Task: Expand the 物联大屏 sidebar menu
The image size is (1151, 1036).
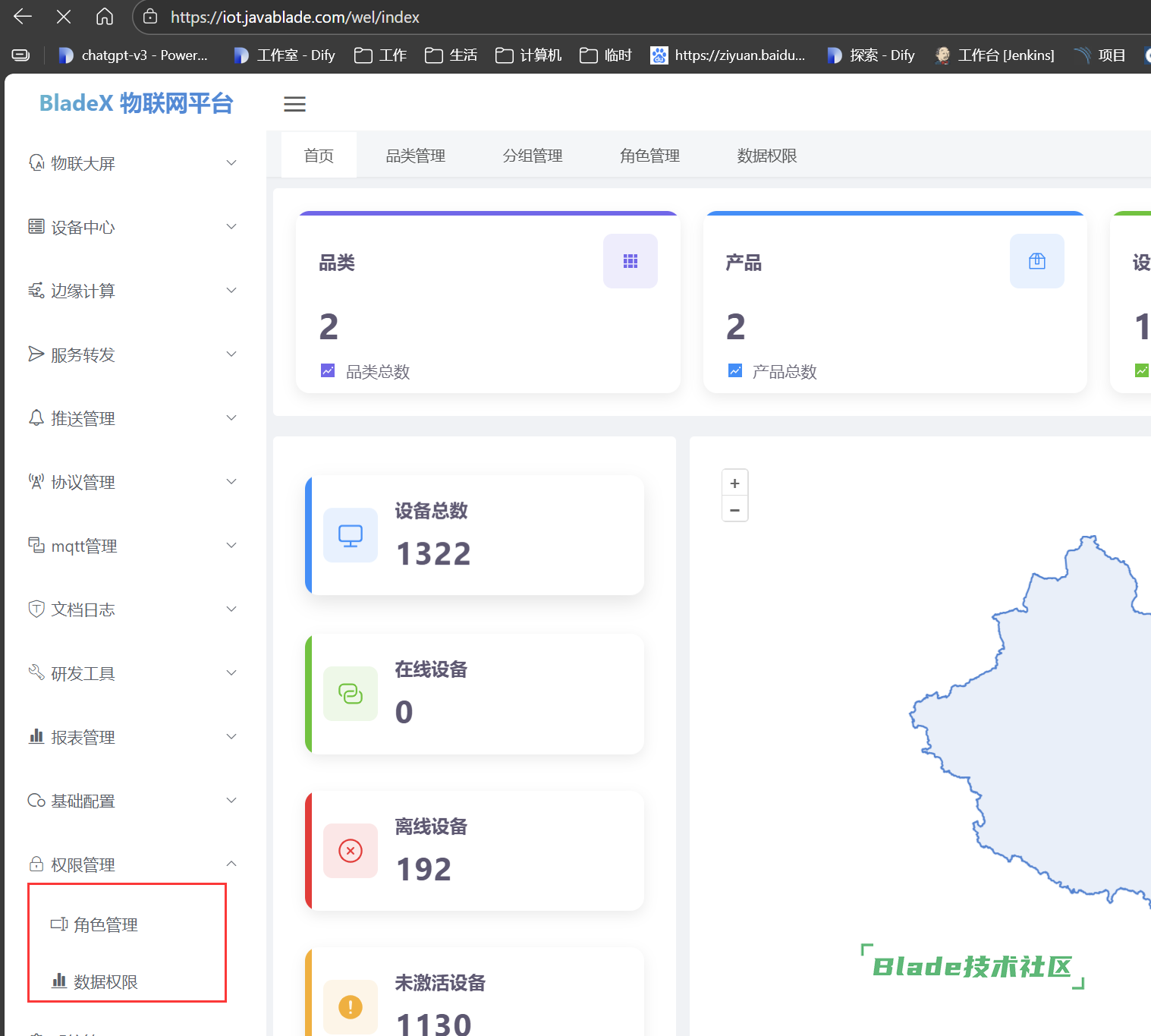Action: click(133, 163)
